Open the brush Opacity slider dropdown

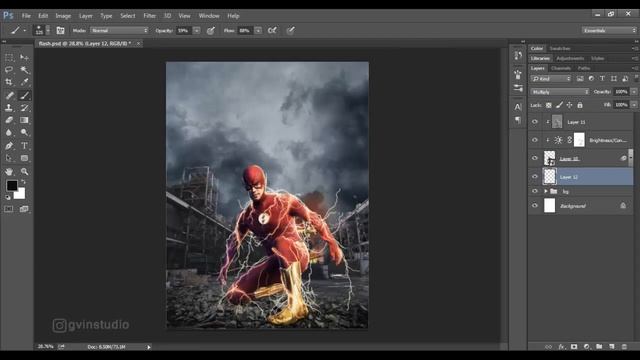[x=197, y=30]
